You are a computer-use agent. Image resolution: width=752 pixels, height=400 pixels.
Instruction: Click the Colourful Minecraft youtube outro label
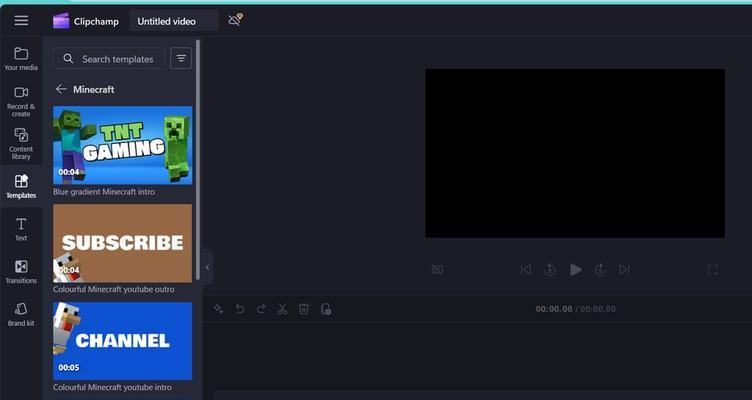114,290
